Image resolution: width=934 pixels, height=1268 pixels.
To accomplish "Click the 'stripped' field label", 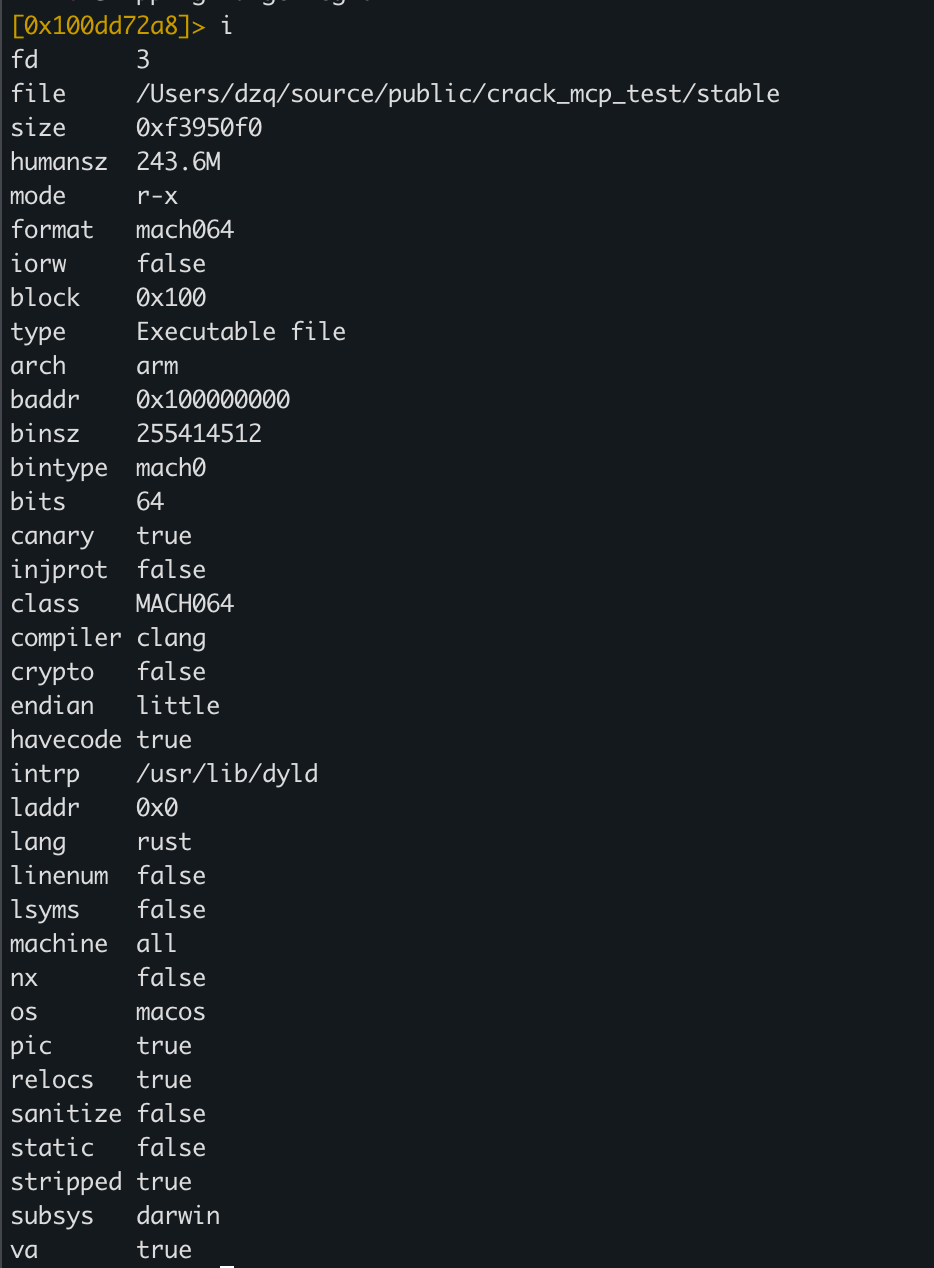I will click(66, 1182).
